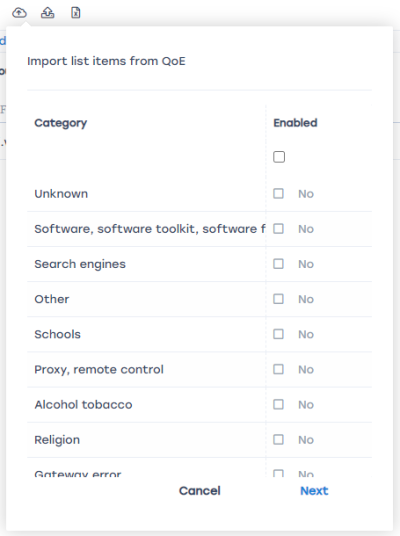The image size is (400, 536).
Task: Click the upload from tray icon
Action: tap(48, 13)
